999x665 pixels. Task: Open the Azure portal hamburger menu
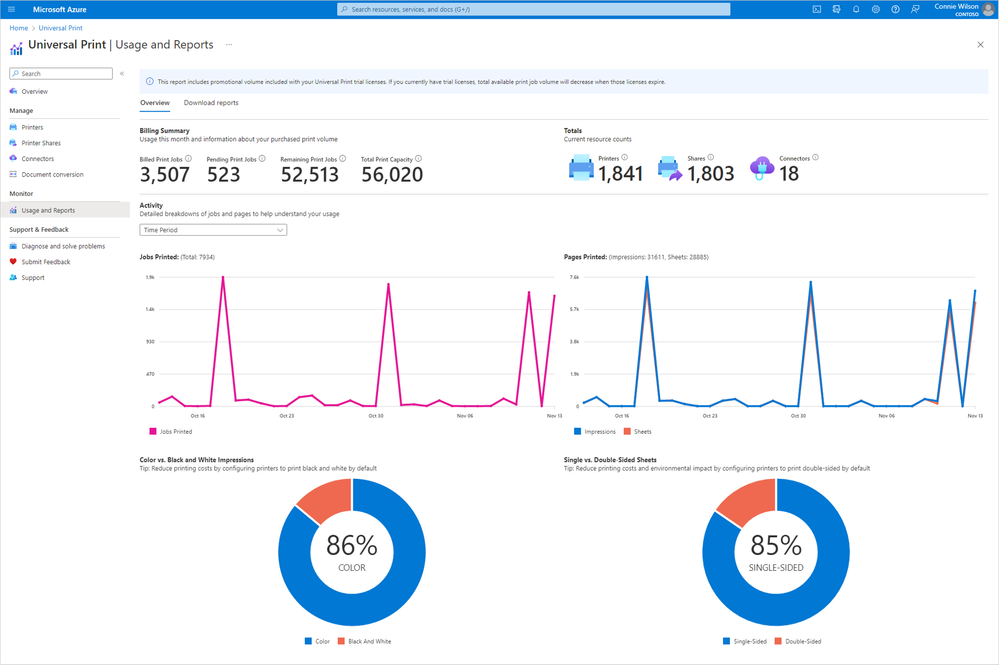click(11, 9)
